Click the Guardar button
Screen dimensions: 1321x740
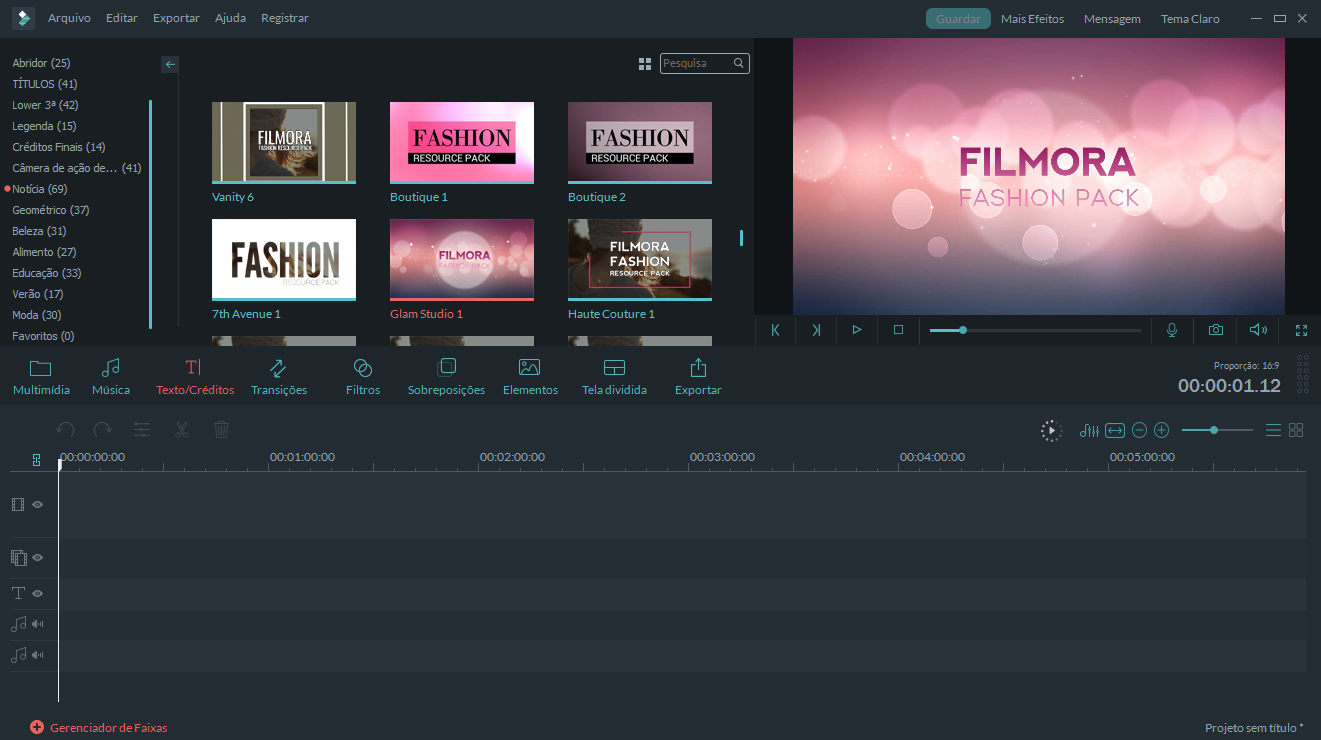coord(957,19)
